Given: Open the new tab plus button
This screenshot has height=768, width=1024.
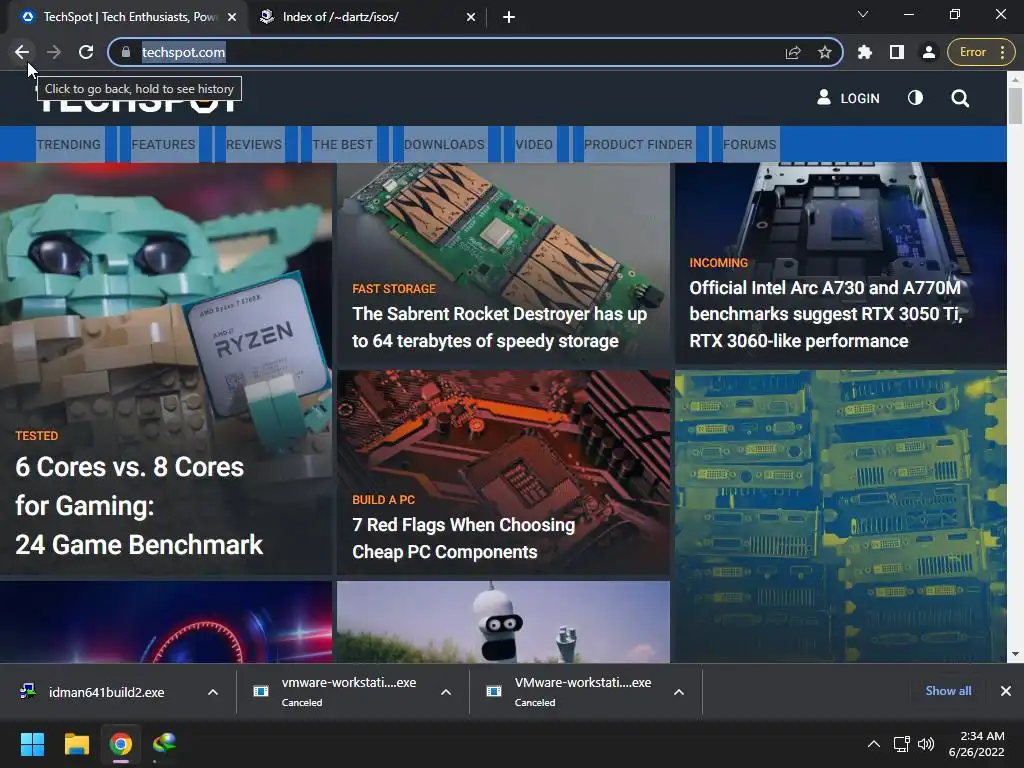Looking at the screenshot, I should (x=509, y=18).
